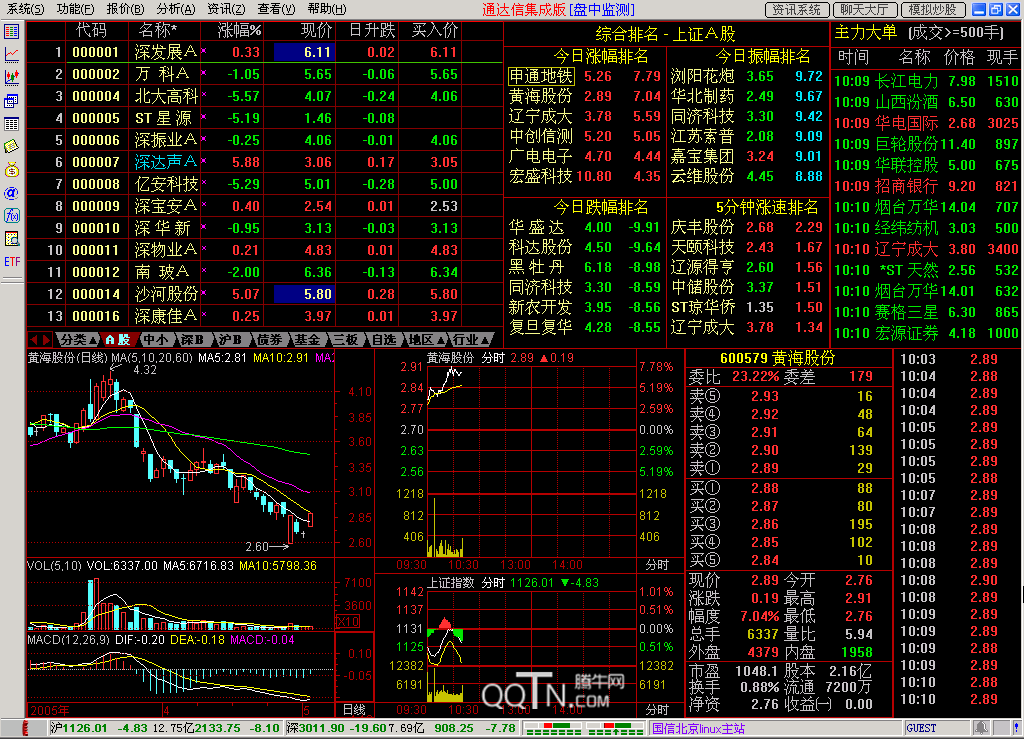This screenshot has height=739, width=1024.
Task: Click the 600579 黄海股份 quote panel title
Action: click(x=777, y=358)
